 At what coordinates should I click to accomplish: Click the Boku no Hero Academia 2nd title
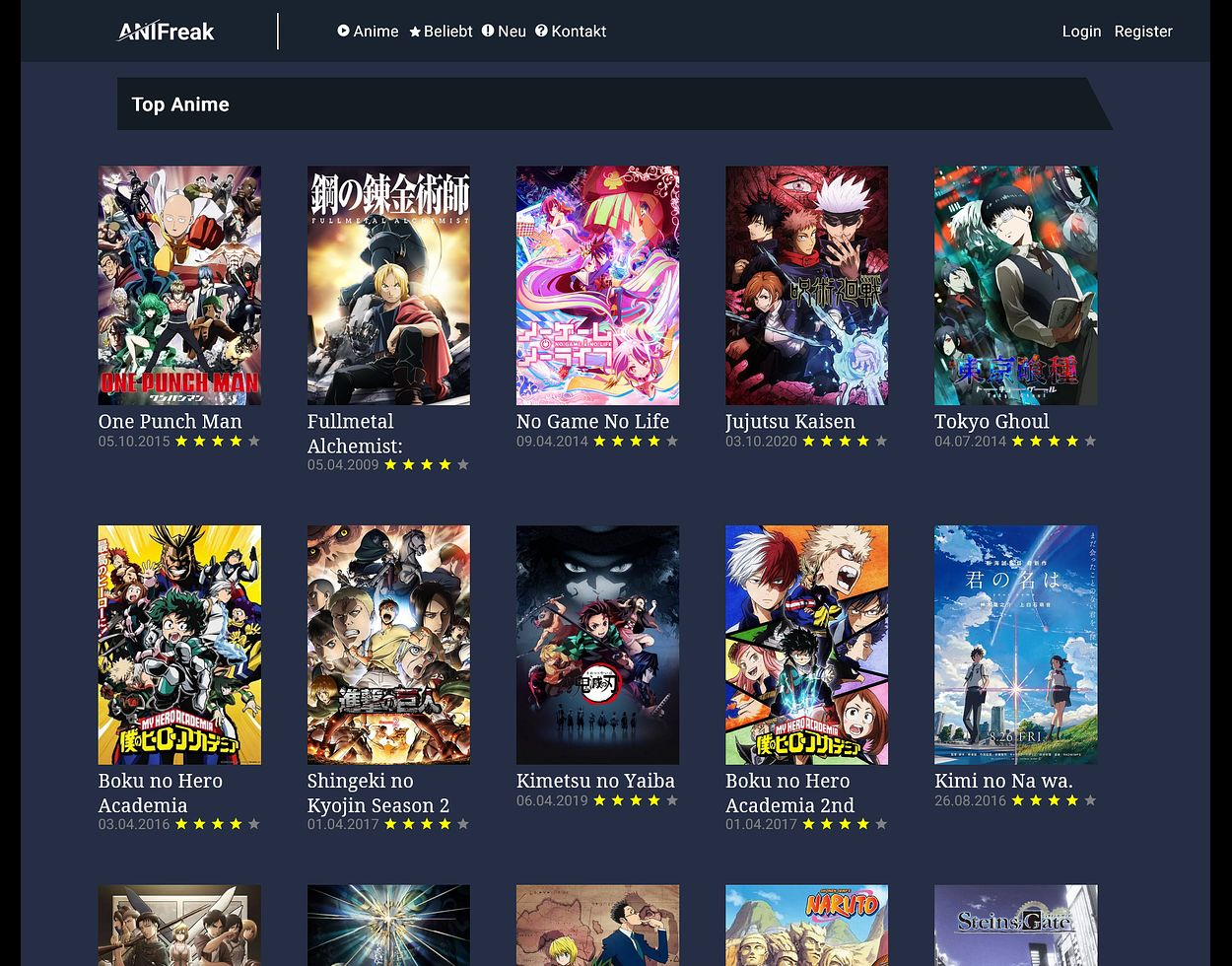789,793
